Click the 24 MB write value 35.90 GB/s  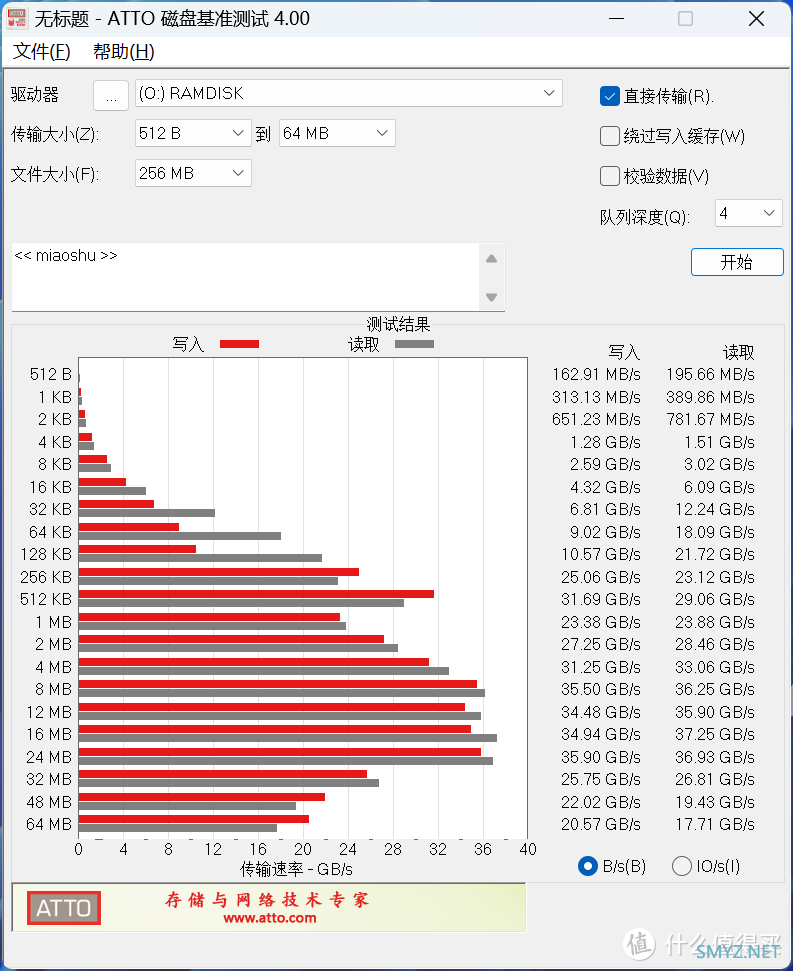point(600,757)
